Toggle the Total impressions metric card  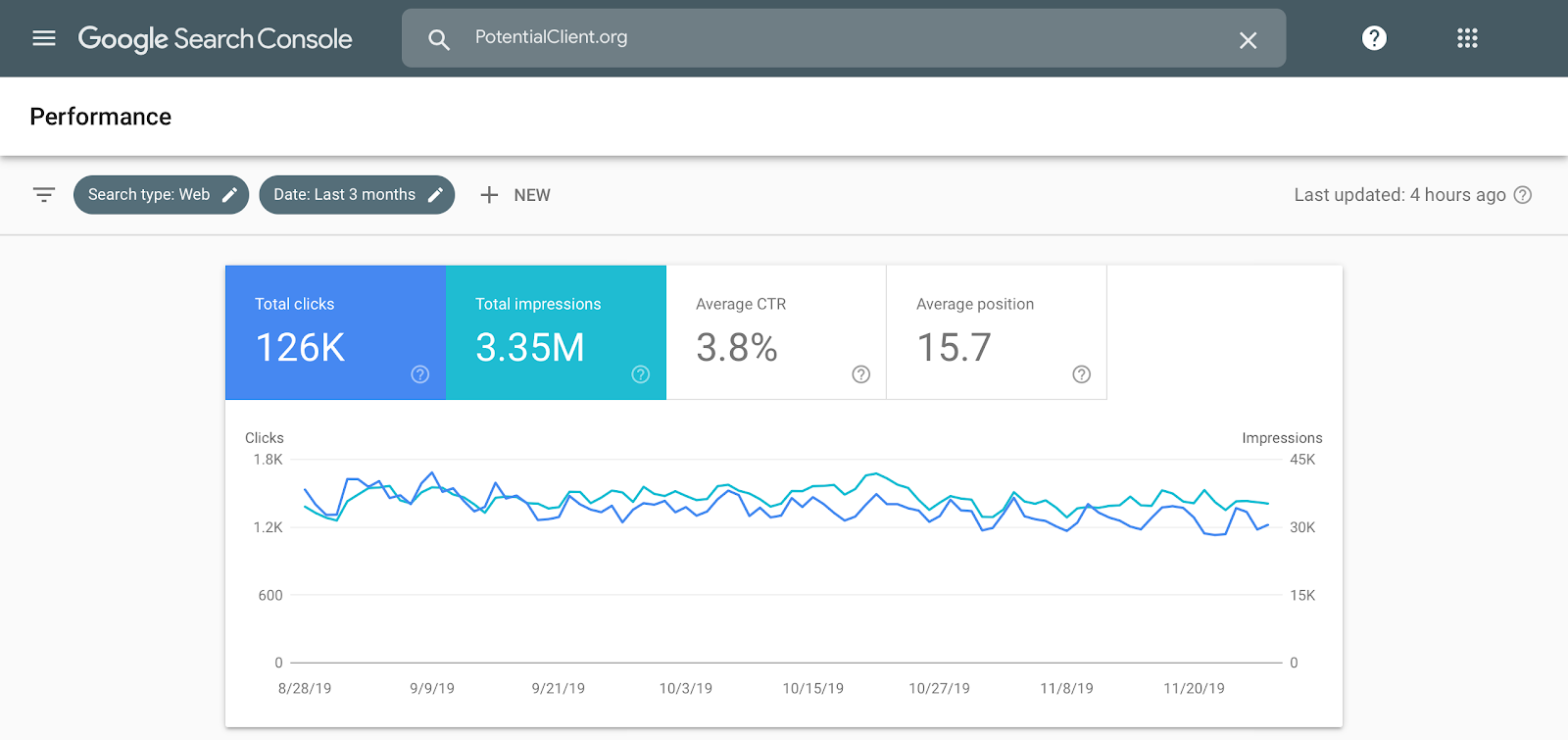[x=556, y=332]
